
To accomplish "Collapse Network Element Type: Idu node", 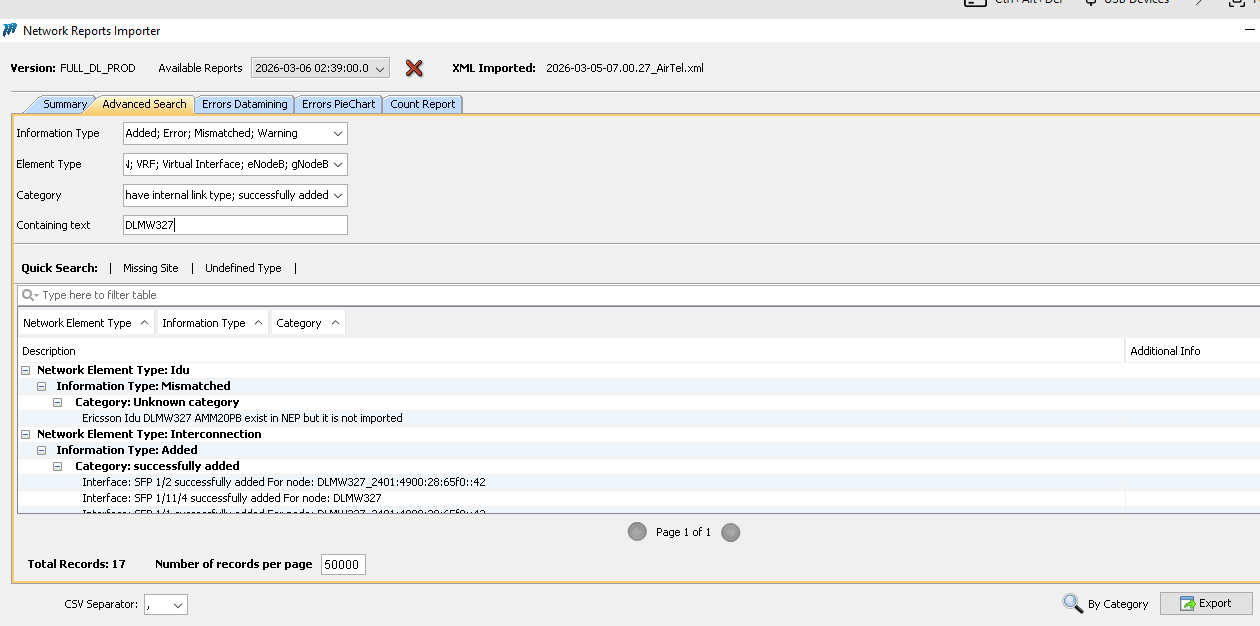I will [x=26, y=370].
